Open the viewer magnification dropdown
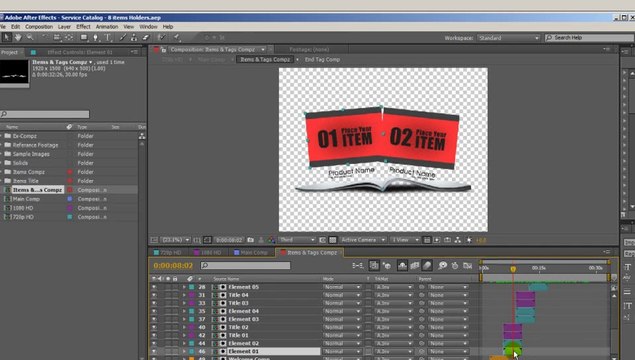The width and height of the screenshot is (635, 360). coord(175,240)
